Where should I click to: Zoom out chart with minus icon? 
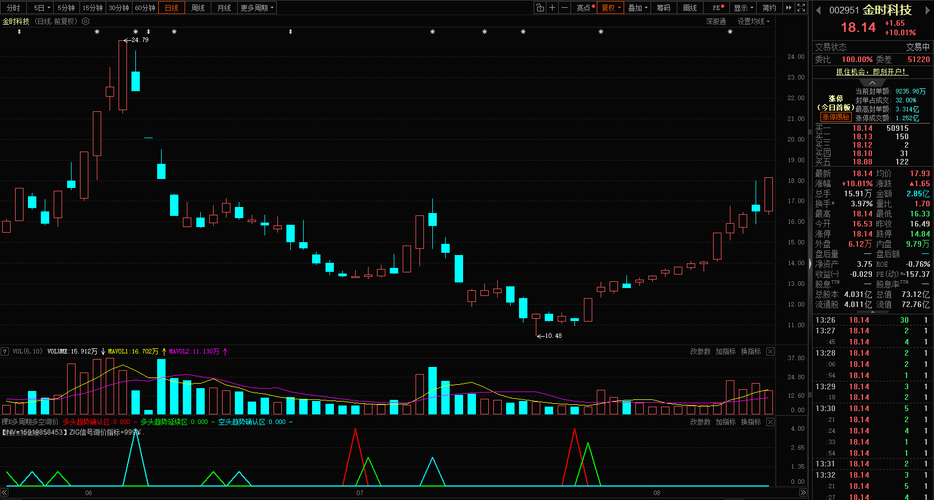[x=564, y=8]
